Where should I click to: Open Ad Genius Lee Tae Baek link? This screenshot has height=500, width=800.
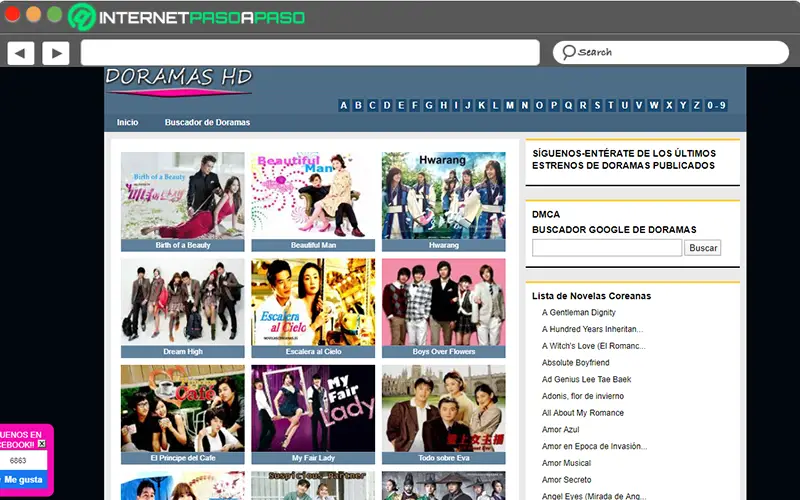586,380
